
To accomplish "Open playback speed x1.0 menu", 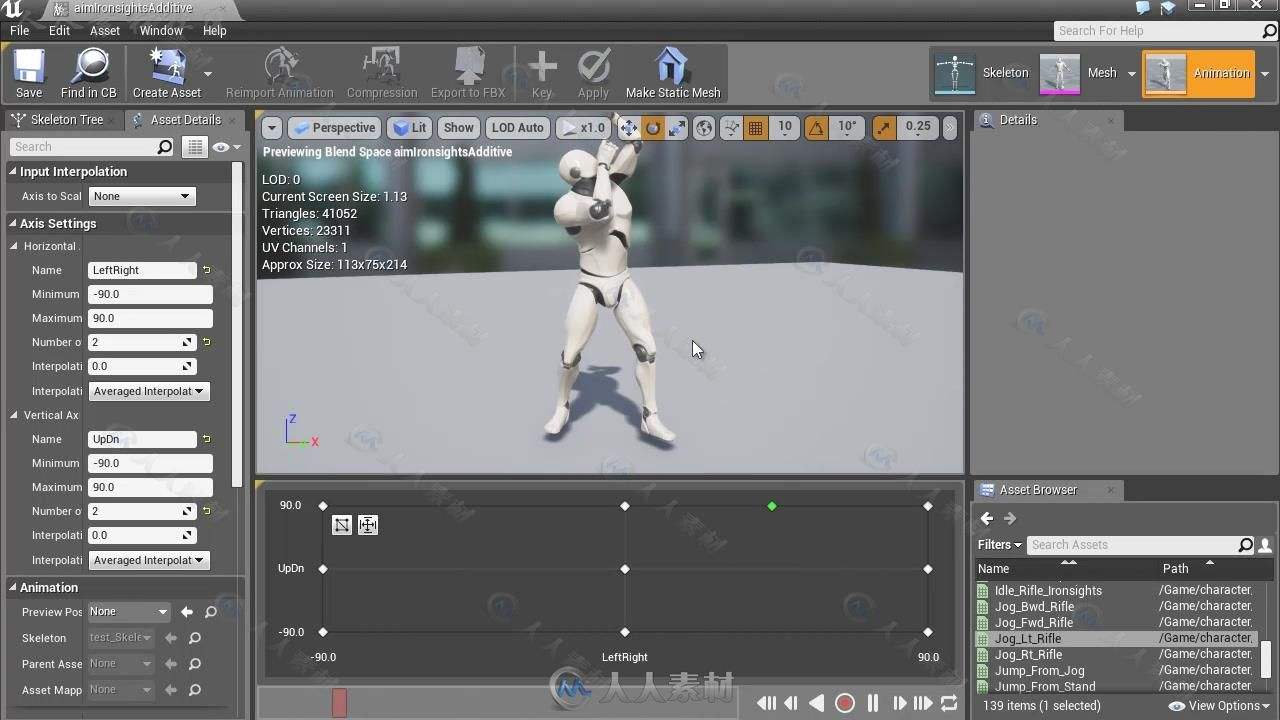I will coord(582,128).
